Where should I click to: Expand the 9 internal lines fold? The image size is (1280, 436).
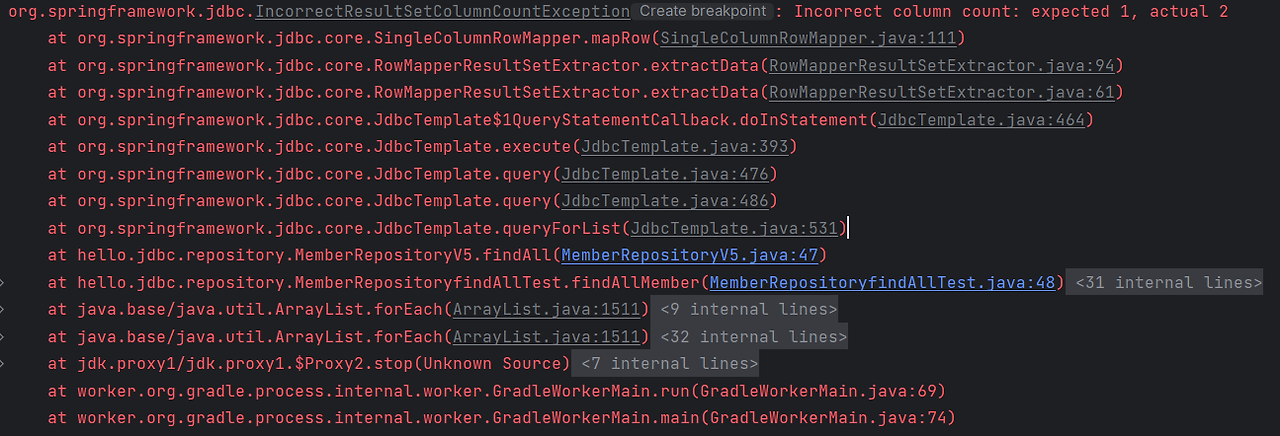(x=744, y=309)
